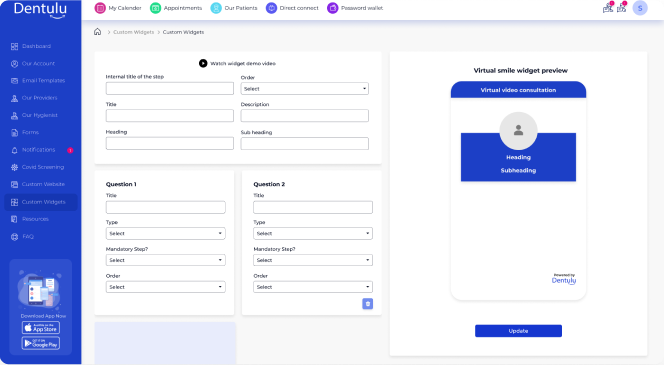Open the user avatar S profile
The height and width of the screenshot is (365, 664).
[640, 8]
